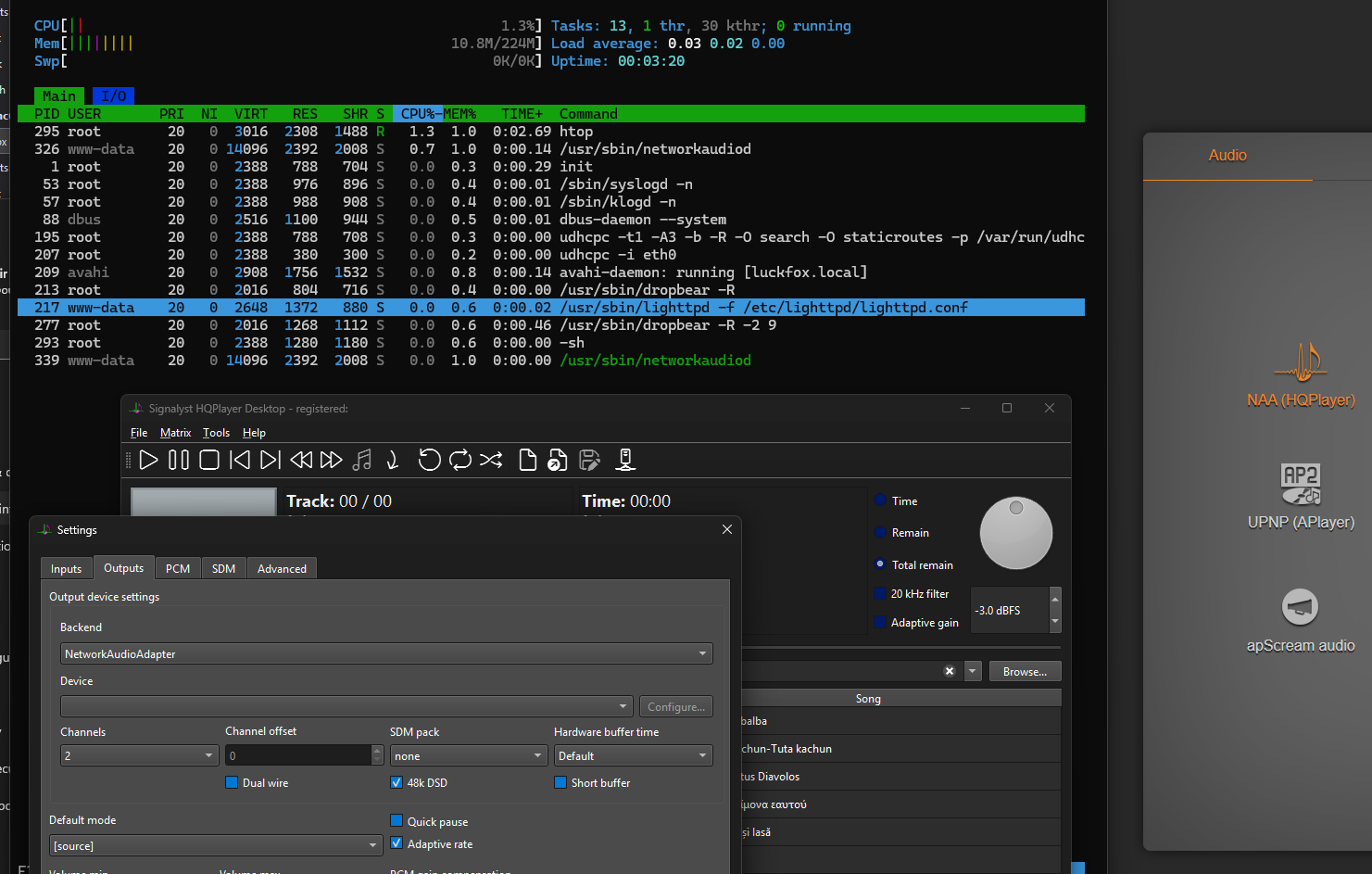Image resolution: width=1372 pixels, height=874 pixels.
Task: Pause playback in HQPlayer toolbar
Action: [179, 460]
